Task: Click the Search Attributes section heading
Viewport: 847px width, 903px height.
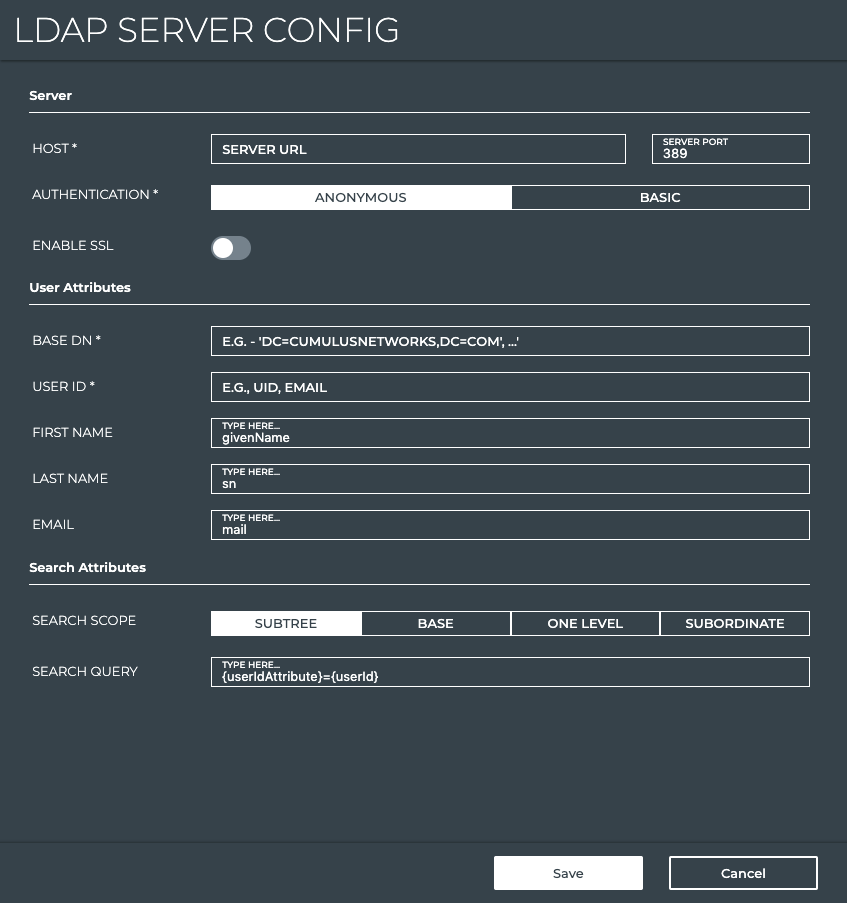Action: (88, 568)
